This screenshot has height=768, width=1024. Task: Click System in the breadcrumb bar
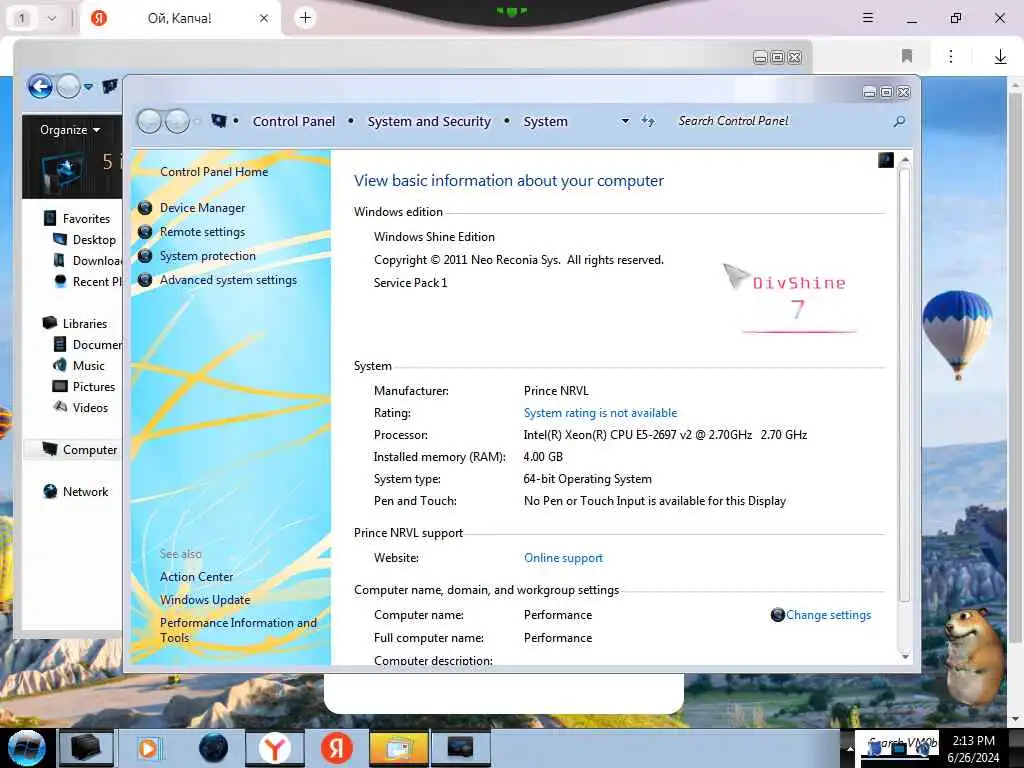(x=545, y=121)
